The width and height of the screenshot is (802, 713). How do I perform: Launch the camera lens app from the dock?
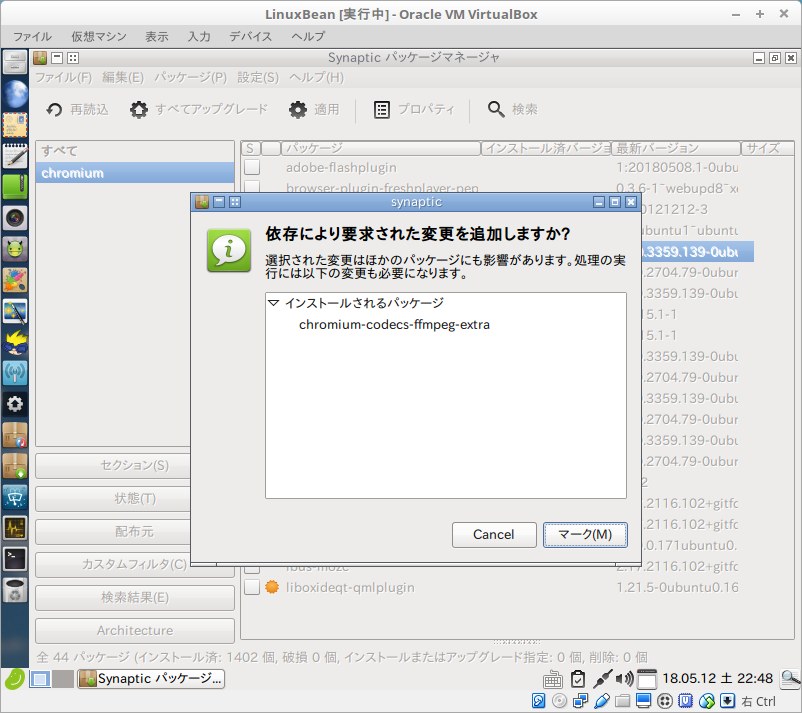point(15,218)
